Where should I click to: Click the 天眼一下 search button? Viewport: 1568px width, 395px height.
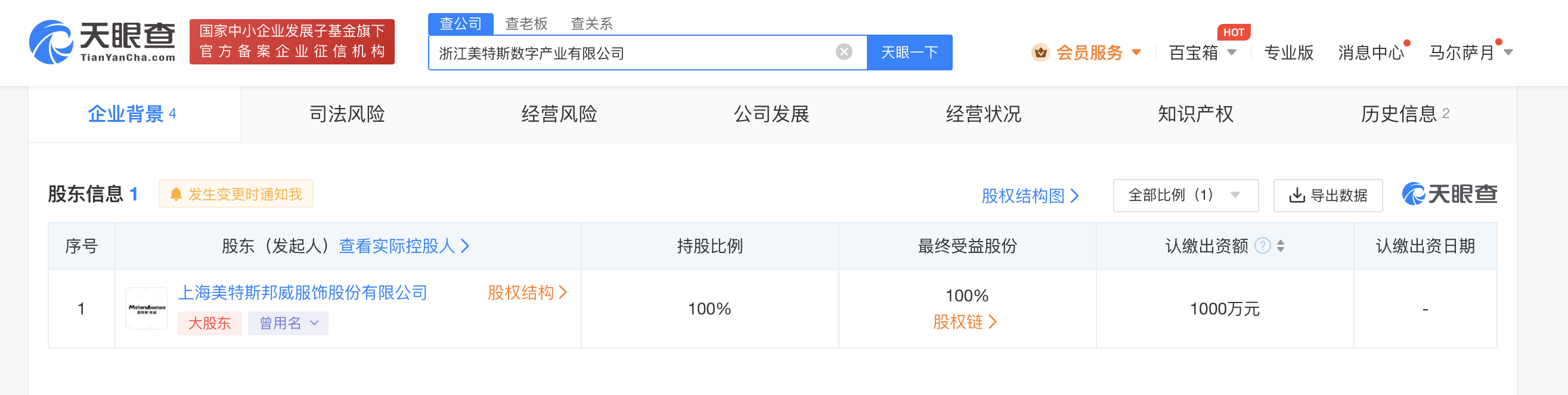point(909,53)
